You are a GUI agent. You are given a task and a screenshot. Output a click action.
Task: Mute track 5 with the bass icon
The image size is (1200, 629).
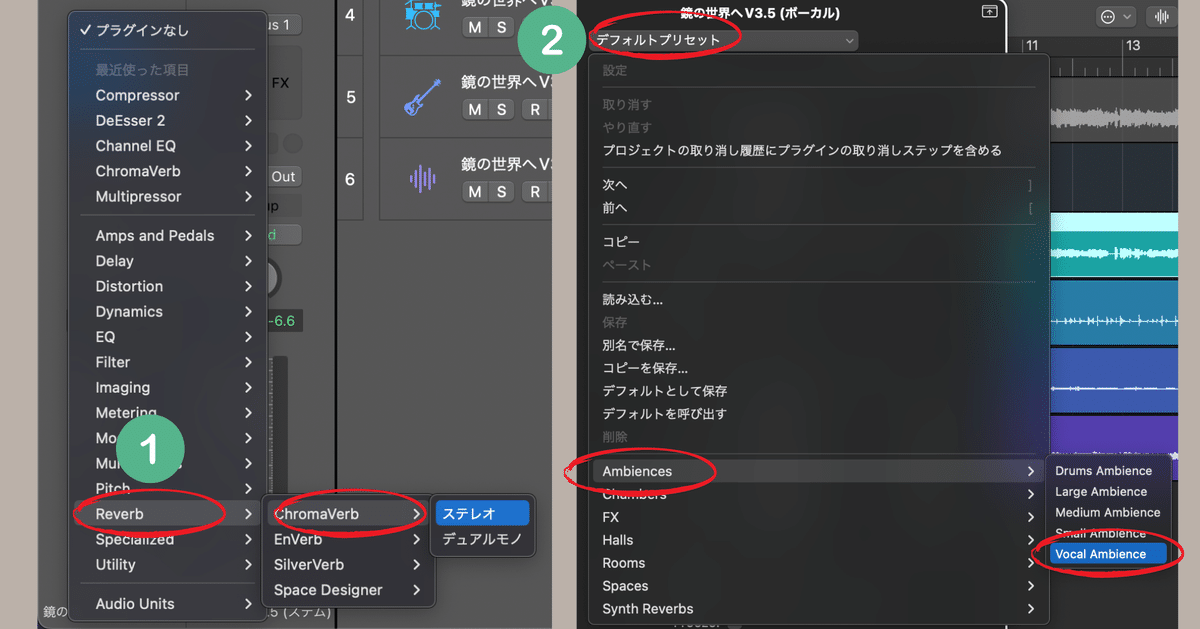[x=474, y=109]
